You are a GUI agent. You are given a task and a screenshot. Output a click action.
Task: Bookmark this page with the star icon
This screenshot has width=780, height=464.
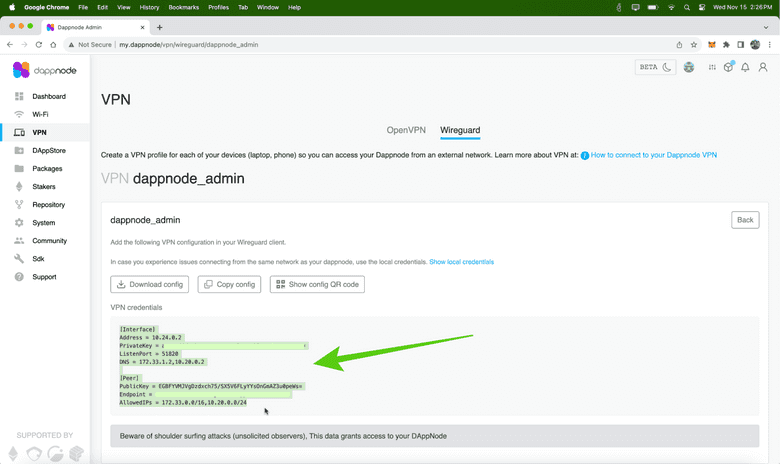pos(694,45)
